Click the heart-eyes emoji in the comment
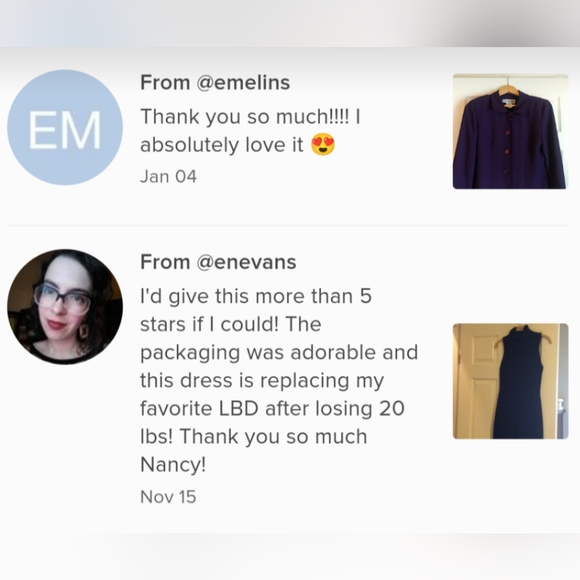Screen dimensions: 580x580 click(x=323, y=145)
